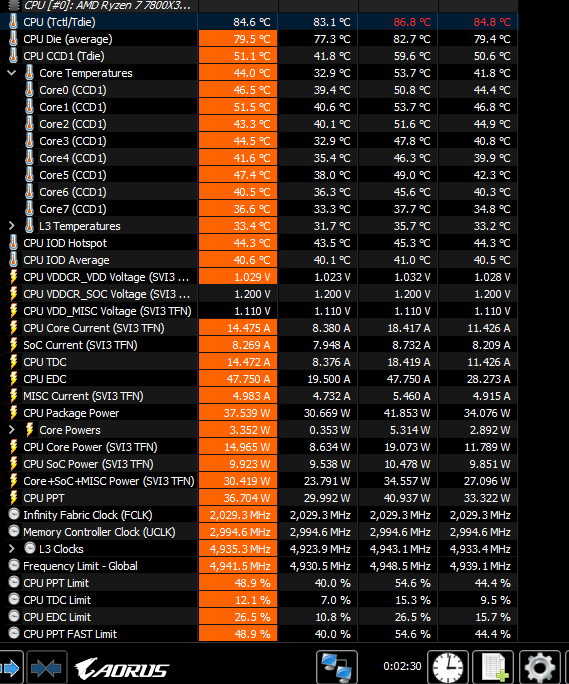This screenshot has height=684, width=569.
Task: Click the AORUS logo in toolbar
Action: [x=122, y=668]
